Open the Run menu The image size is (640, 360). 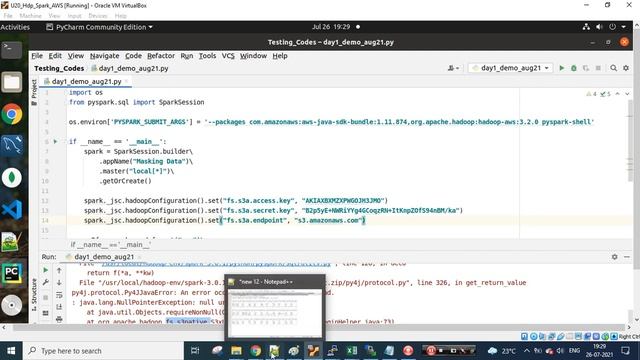click(x=187, y=56)
